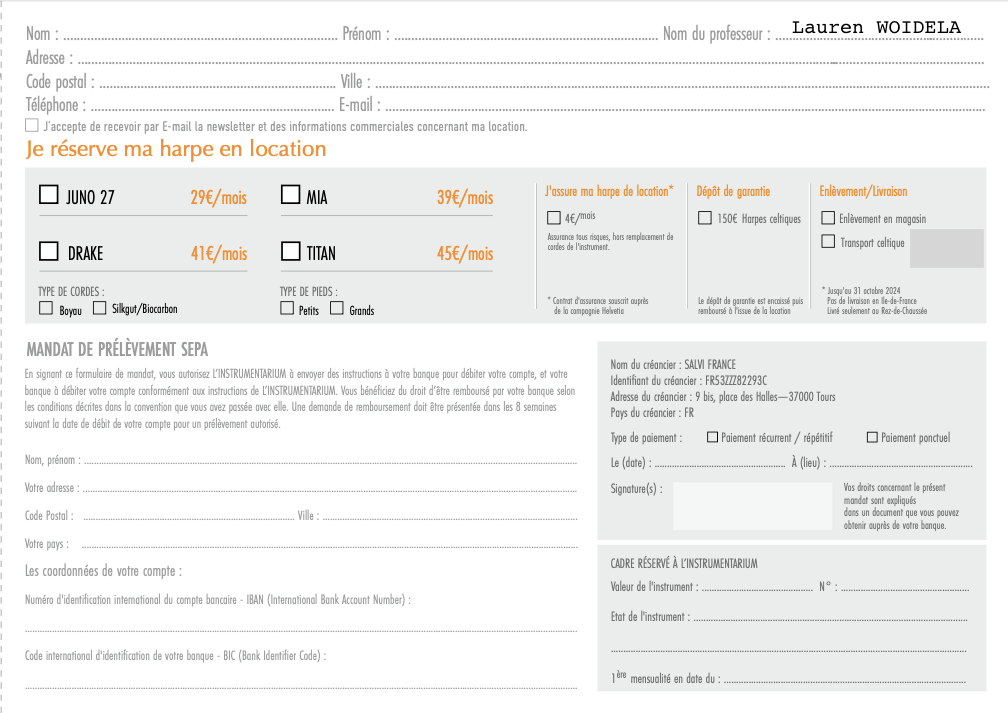
Task: Accept the E-mail newsletter checkbox
Action: (x=32, y=126)
